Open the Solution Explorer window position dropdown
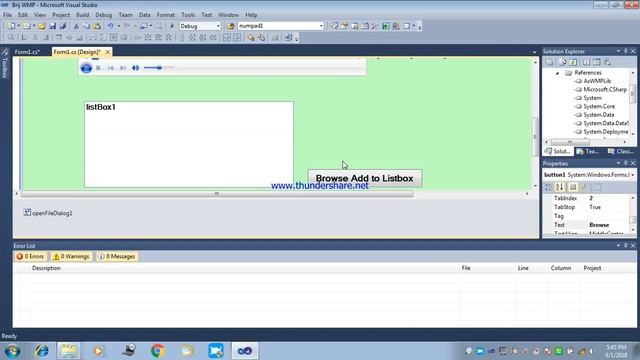This screenshot has height=360, width=640. tap(618, 51)
